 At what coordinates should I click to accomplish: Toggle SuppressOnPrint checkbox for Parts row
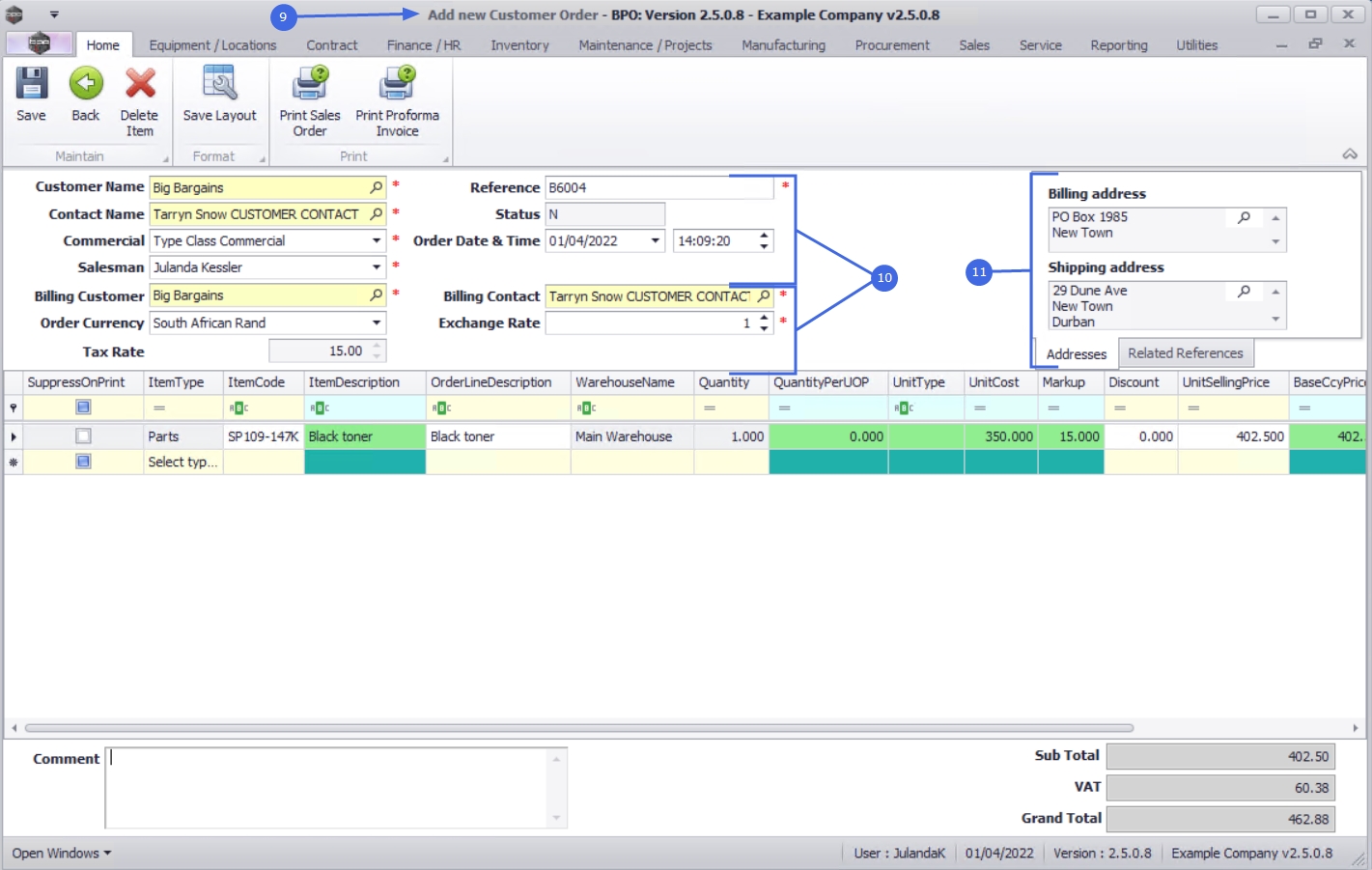click(83, 436)
